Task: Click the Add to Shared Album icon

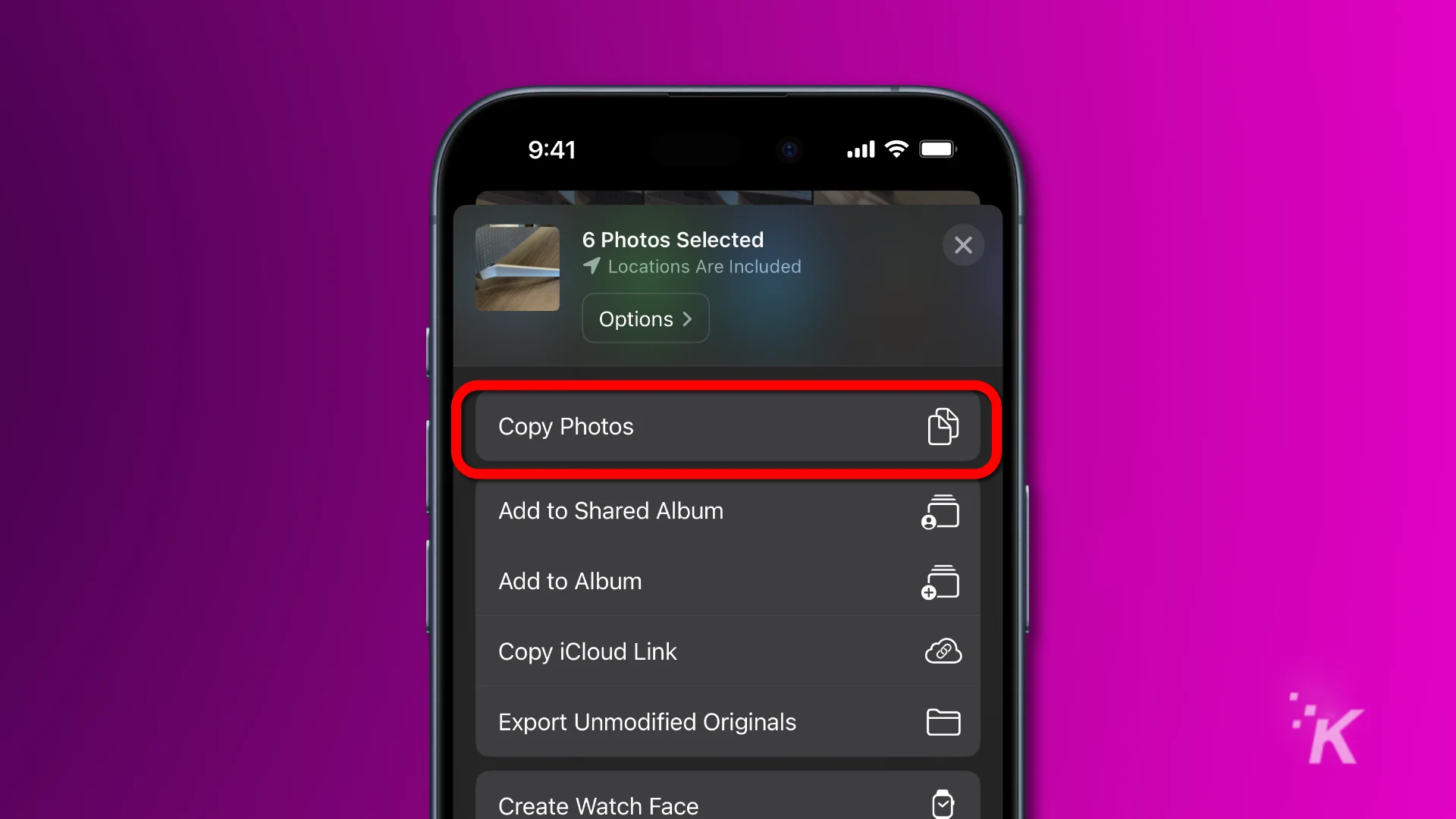Action: (940, 512)
